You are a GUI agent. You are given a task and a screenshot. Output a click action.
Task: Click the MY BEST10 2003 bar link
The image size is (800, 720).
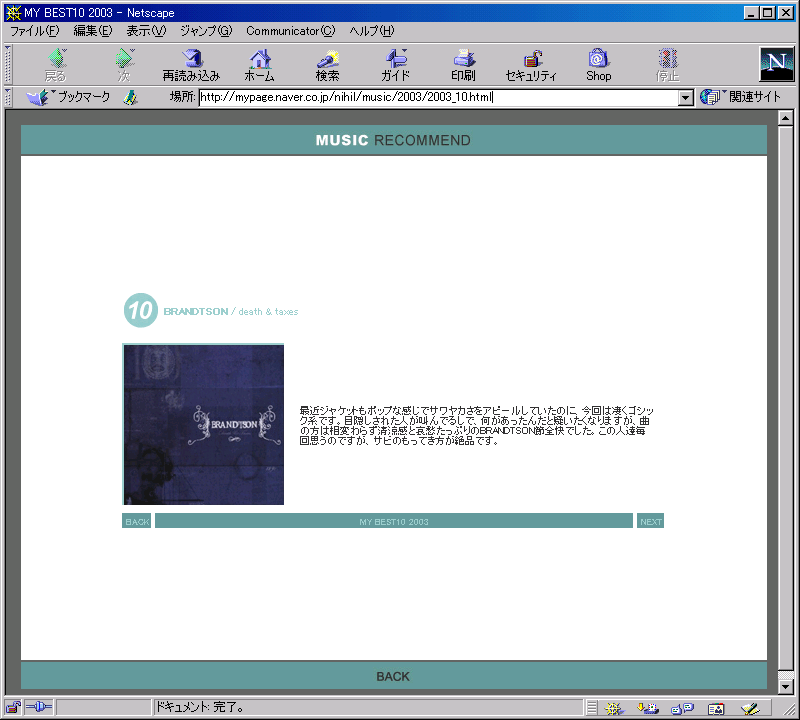[x=394, y=521]
